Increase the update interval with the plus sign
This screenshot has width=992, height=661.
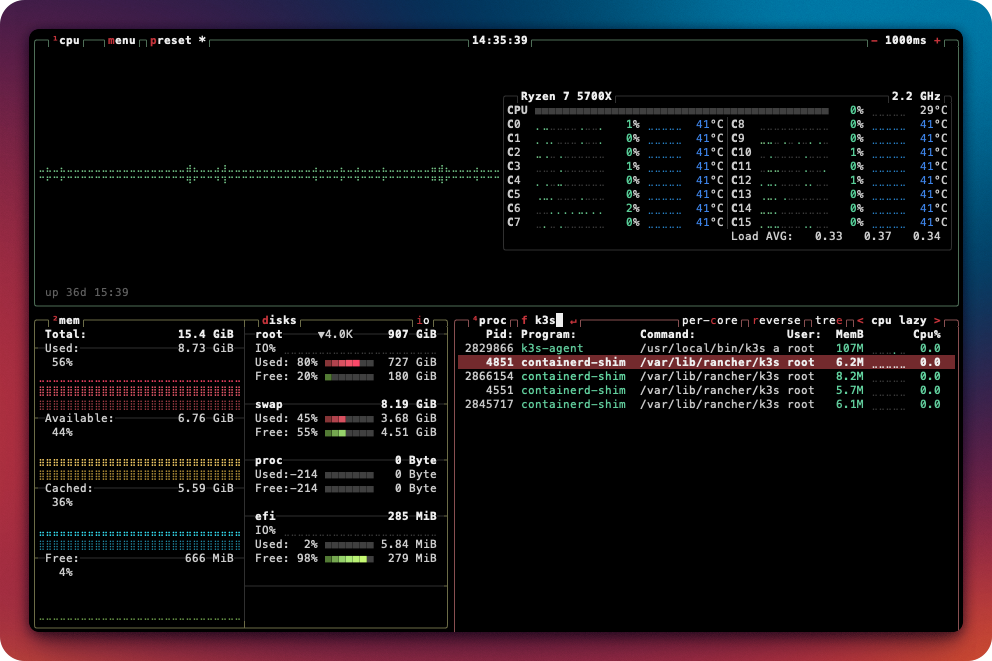click(937, 40)
